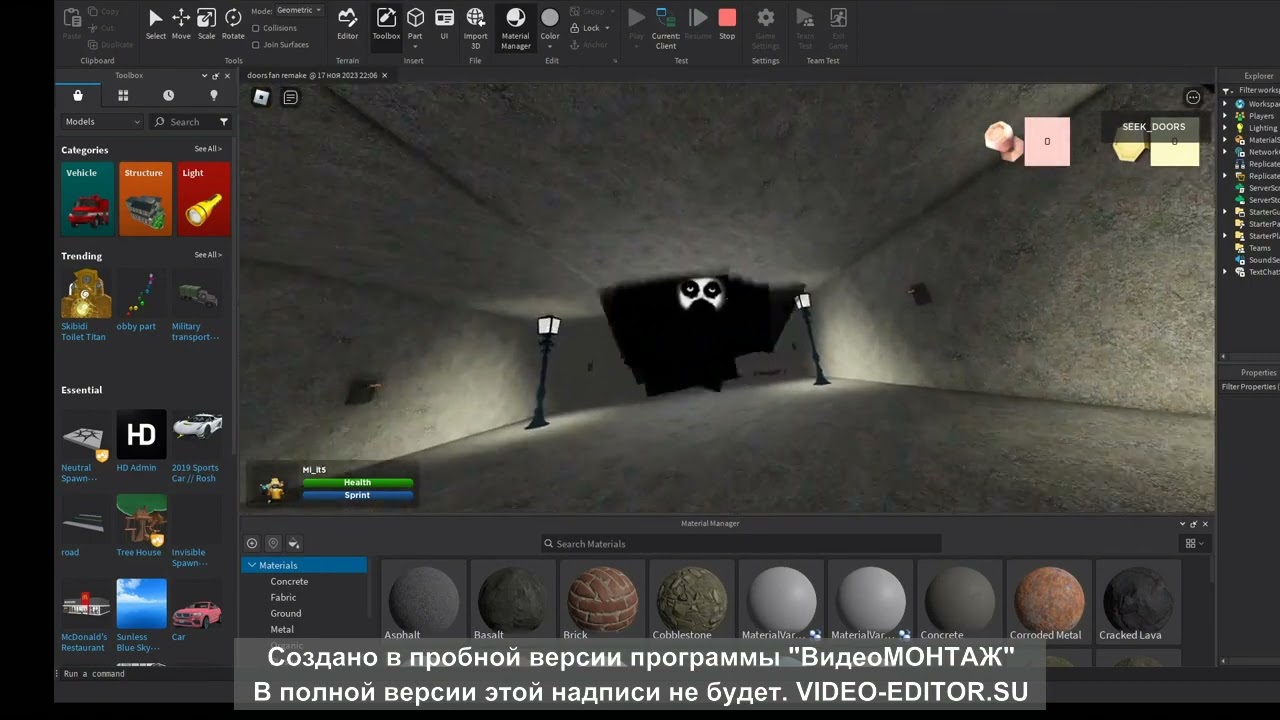This screenshot has height=720, width=1280.
Task: Activate the Select tool
Action: 155,24
